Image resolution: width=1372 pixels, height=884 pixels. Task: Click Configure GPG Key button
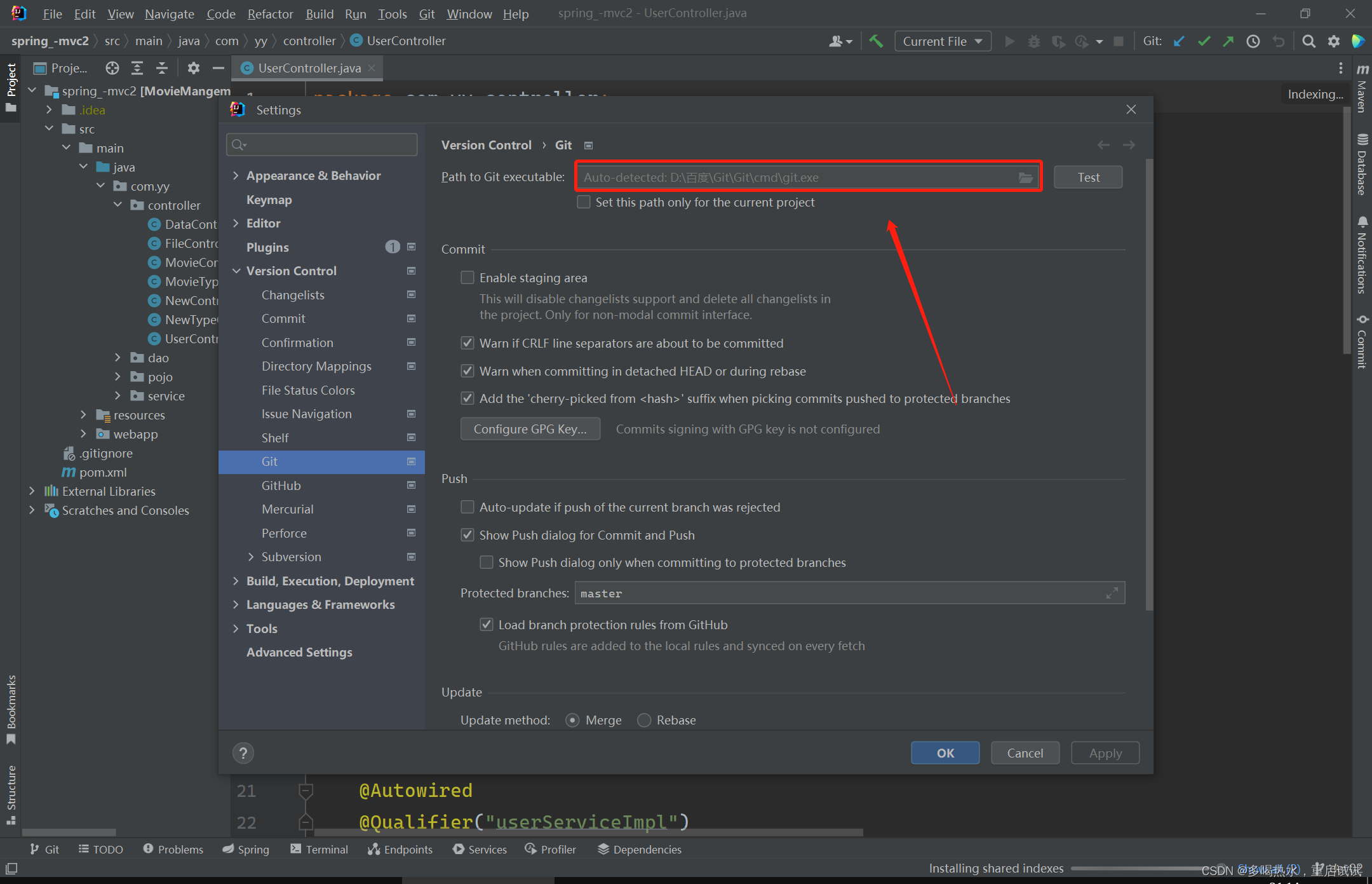[x=530, y=429]
